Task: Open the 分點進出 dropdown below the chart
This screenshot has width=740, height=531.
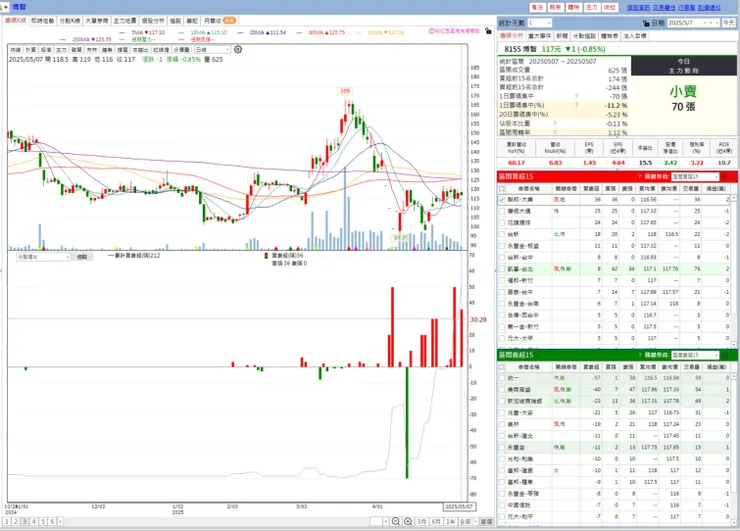Action: point(43,257)
